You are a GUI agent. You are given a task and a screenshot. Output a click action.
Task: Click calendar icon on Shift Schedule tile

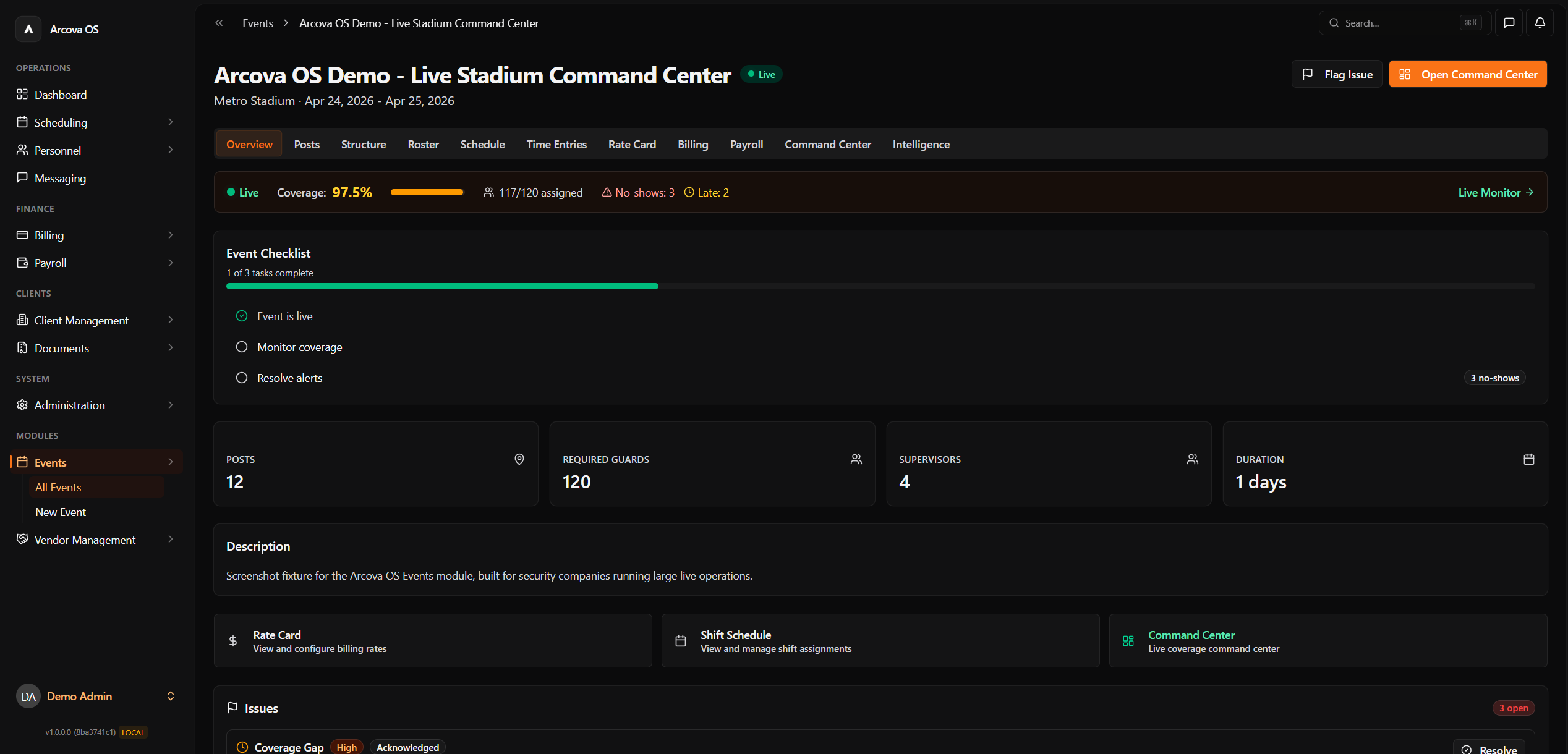coord(681,641)
